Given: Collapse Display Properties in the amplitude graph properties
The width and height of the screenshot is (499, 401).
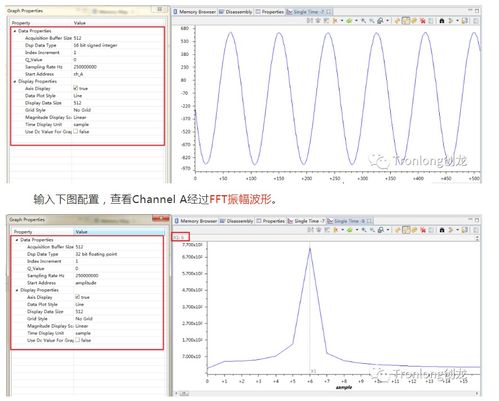Looking at the screenshot, I should (17, 290).
